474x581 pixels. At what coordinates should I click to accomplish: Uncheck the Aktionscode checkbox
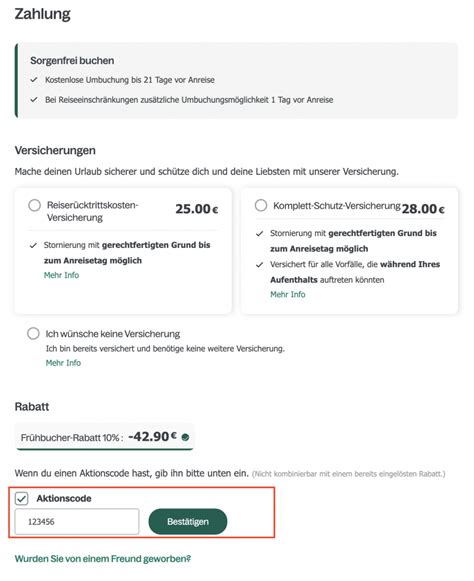click(x=21, y=499)
